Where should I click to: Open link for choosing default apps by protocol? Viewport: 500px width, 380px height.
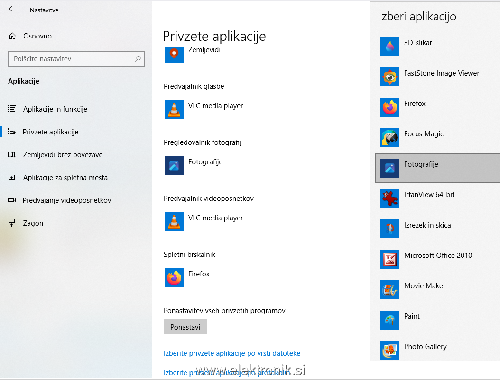click(227, 372)
